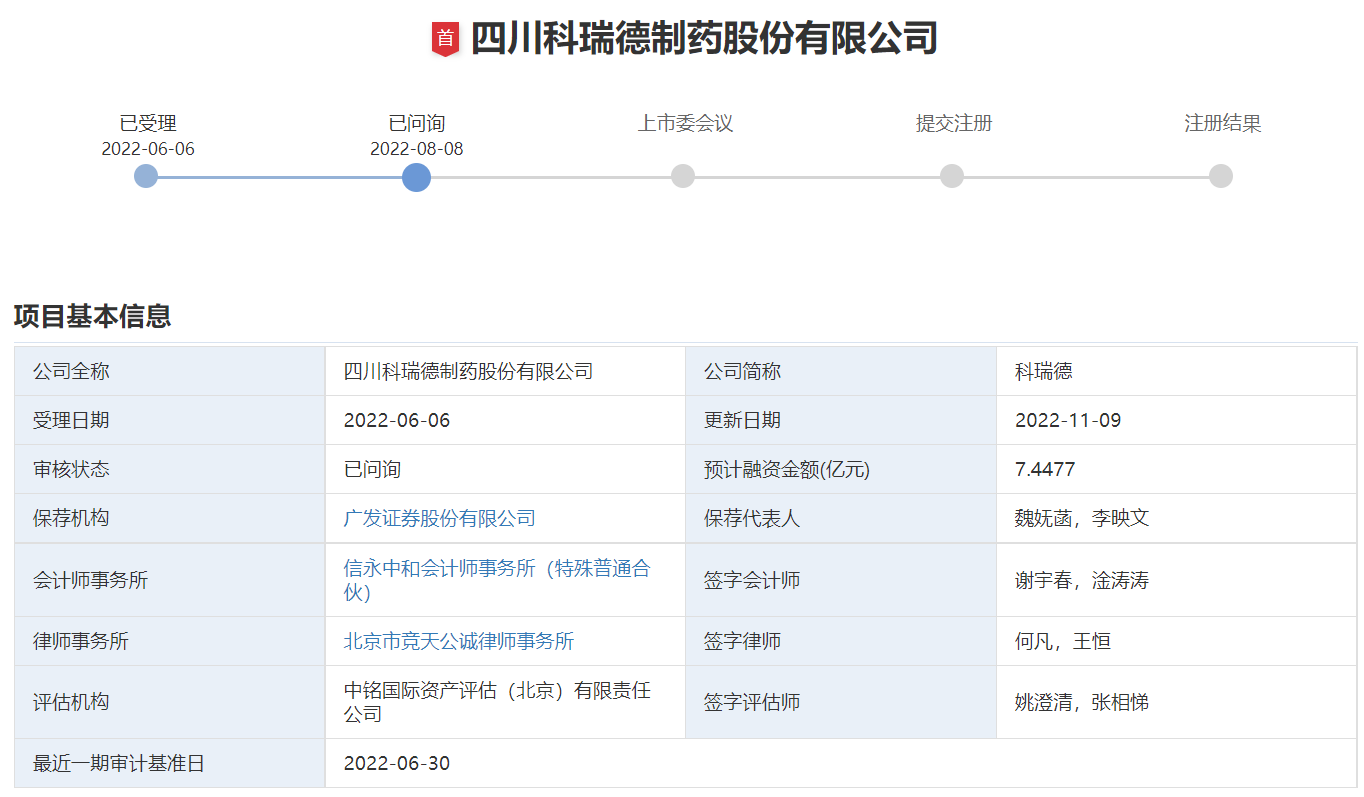Click the 中铭国际资产评估 appraisal agency cell
Image resolution: width=1364 pixels, height=797 pixels.
coord(496,702)
